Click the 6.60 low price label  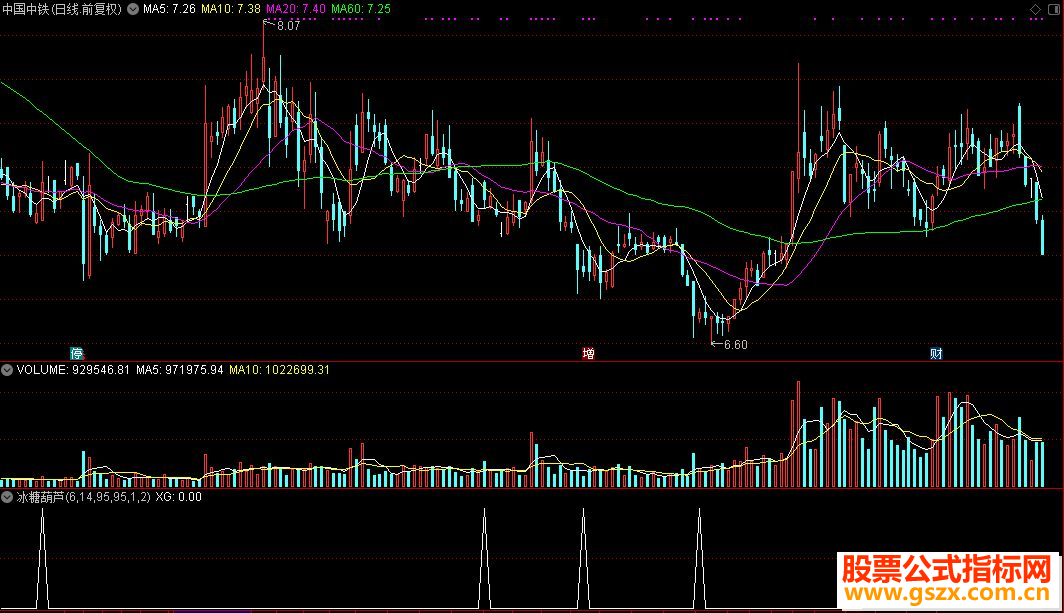(736, 345)
